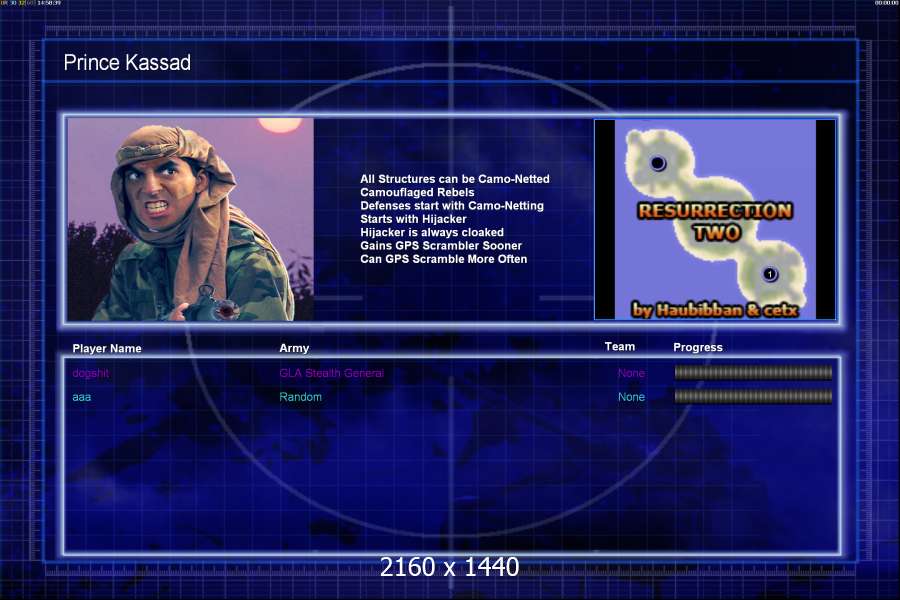The width and height of the screenshot is (900, 600).
Task: Click loading progress bar for aaa
Action: pyautogui.click(x=753, y=396)
